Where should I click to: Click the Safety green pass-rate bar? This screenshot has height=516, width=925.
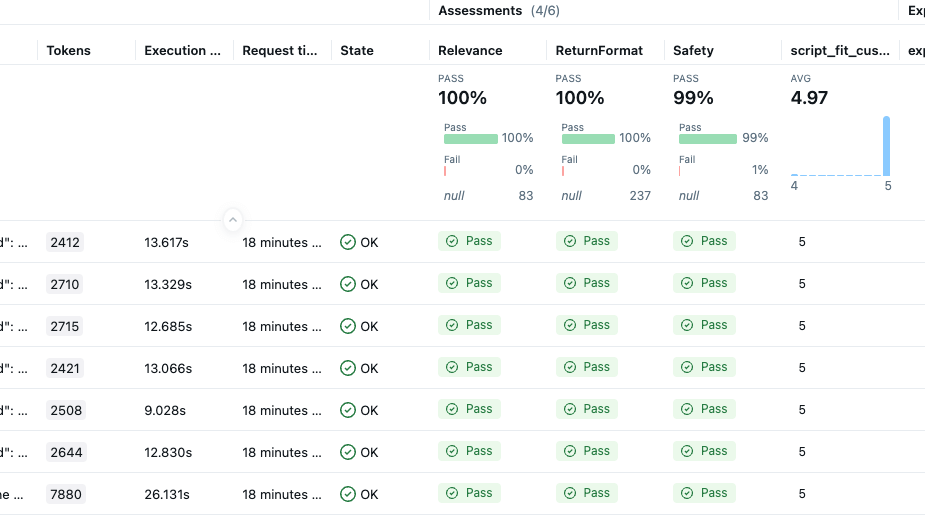[708, 139]
